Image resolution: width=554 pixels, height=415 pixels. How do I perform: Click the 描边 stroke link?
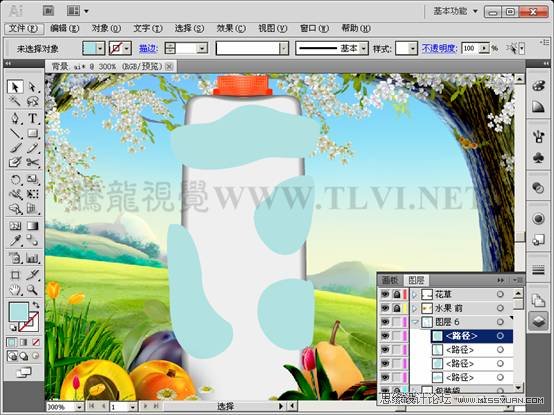tap(148, 48)
